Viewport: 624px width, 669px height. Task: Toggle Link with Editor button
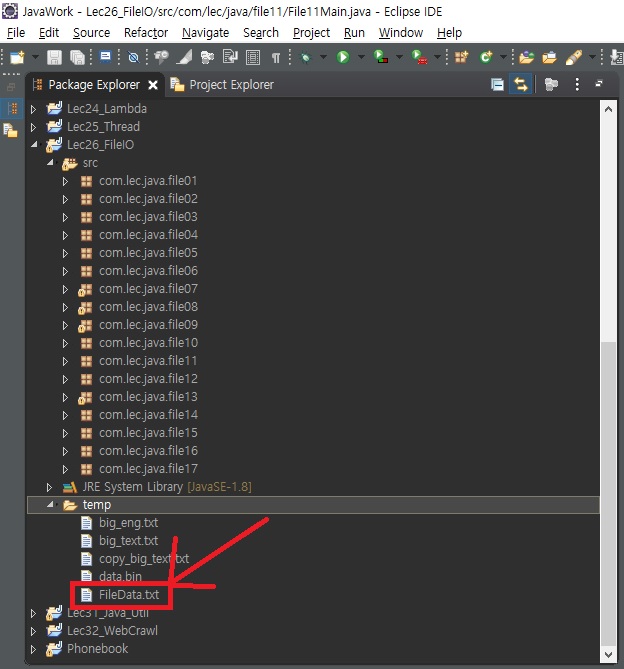coord(521,84)
